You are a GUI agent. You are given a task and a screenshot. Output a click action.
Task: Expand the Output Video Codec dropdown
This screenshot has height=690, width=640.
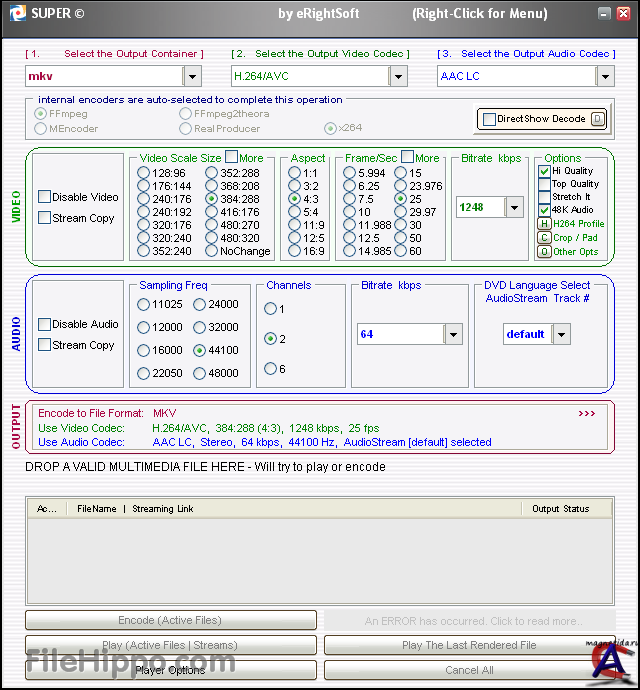click(x=398, y=76)
